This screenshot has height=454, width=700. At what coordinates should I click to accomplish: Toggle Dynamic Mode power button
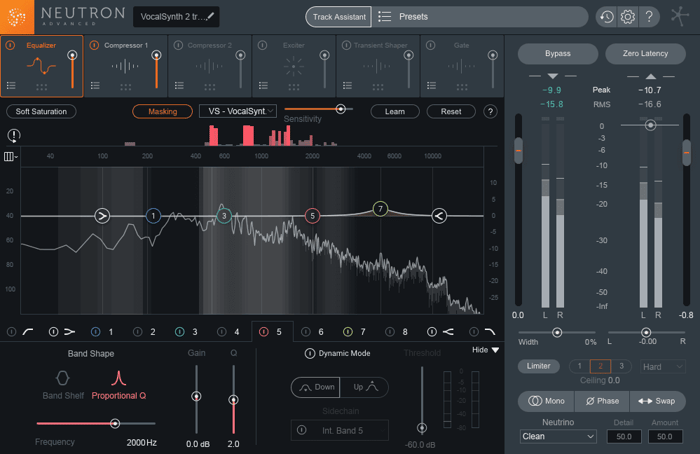309,354
